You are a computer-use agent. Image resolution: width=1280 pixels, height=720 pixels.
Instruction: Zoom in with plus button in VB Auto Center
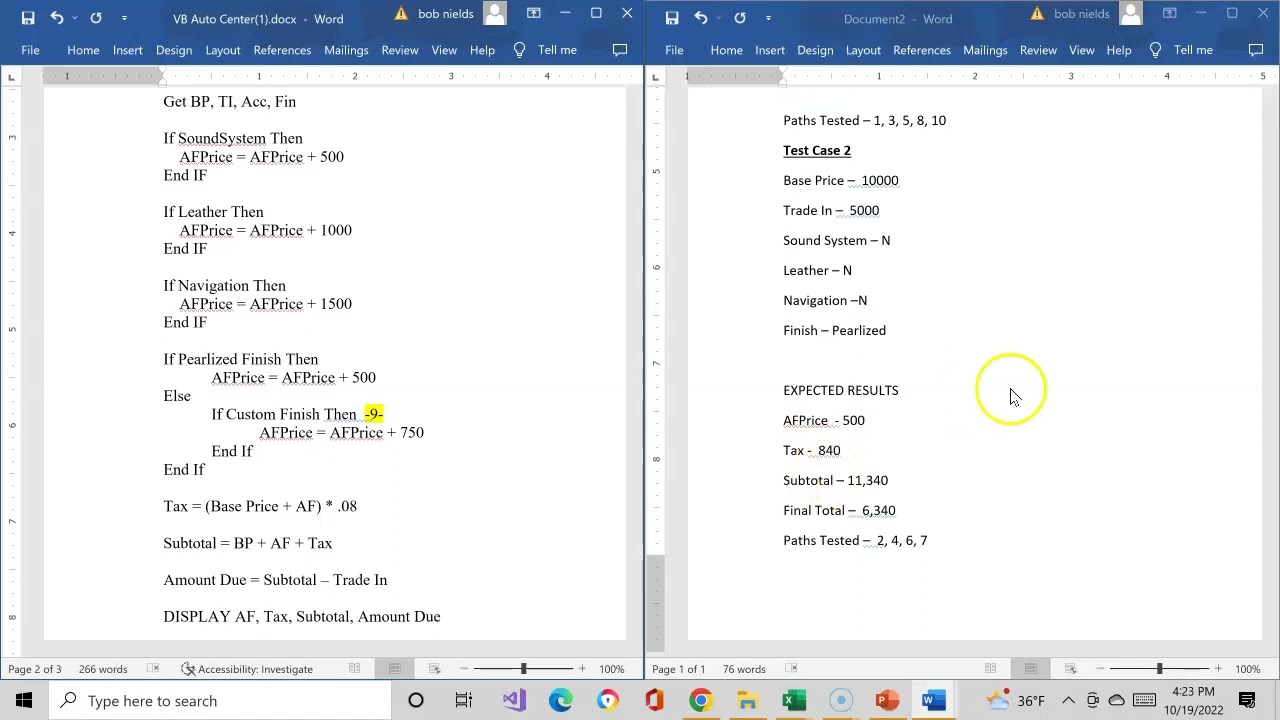click(582, 669)
